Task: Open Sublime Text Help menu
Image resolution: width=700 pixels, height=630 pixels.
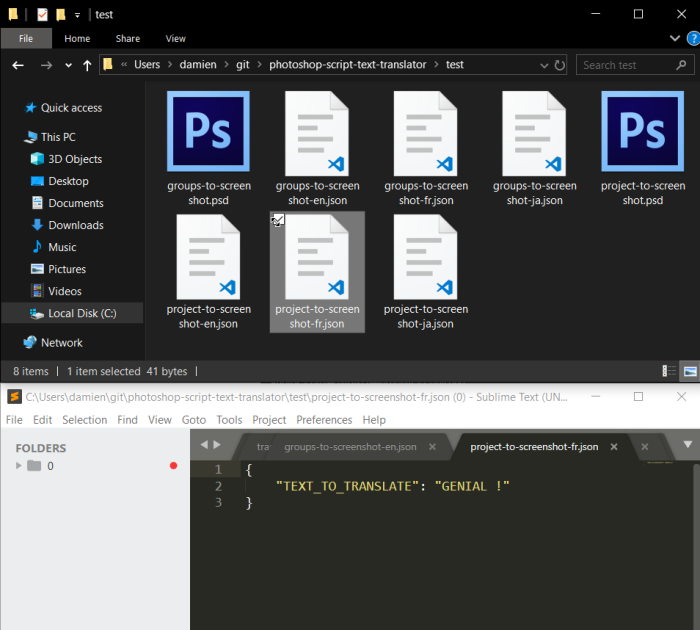Action: (x=374, y=420)
